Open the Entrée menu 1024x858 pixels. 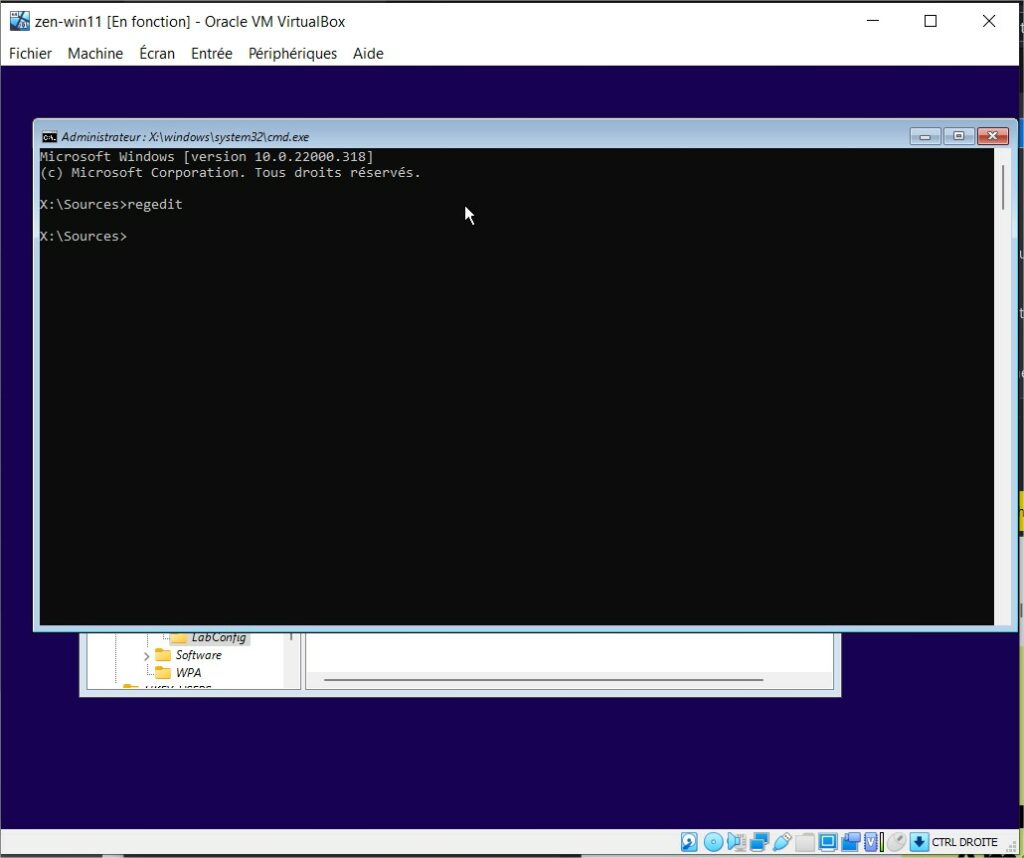[212, 54]
